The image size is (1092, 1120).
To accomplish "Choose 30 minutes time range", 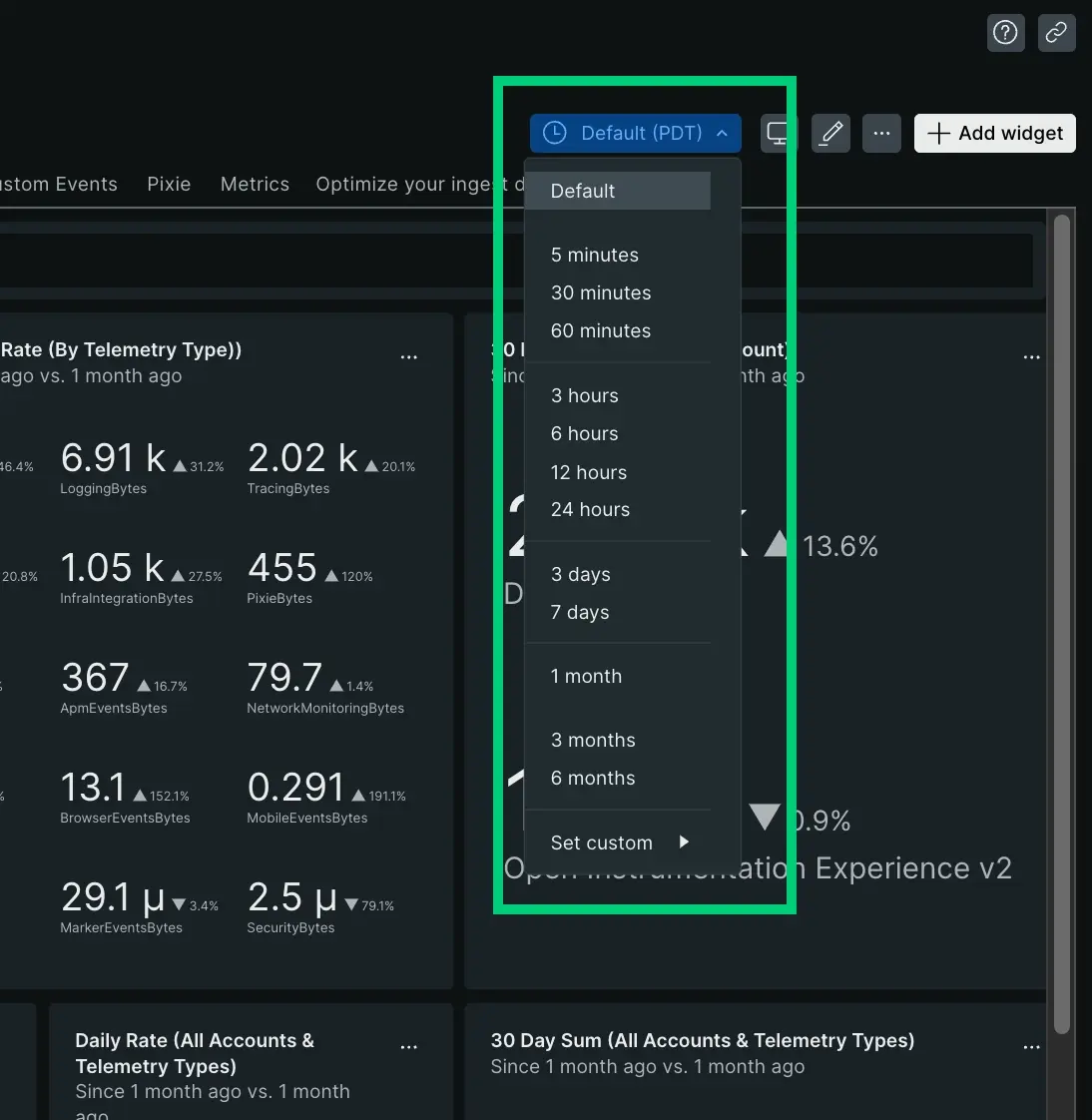I will (601, 292).
